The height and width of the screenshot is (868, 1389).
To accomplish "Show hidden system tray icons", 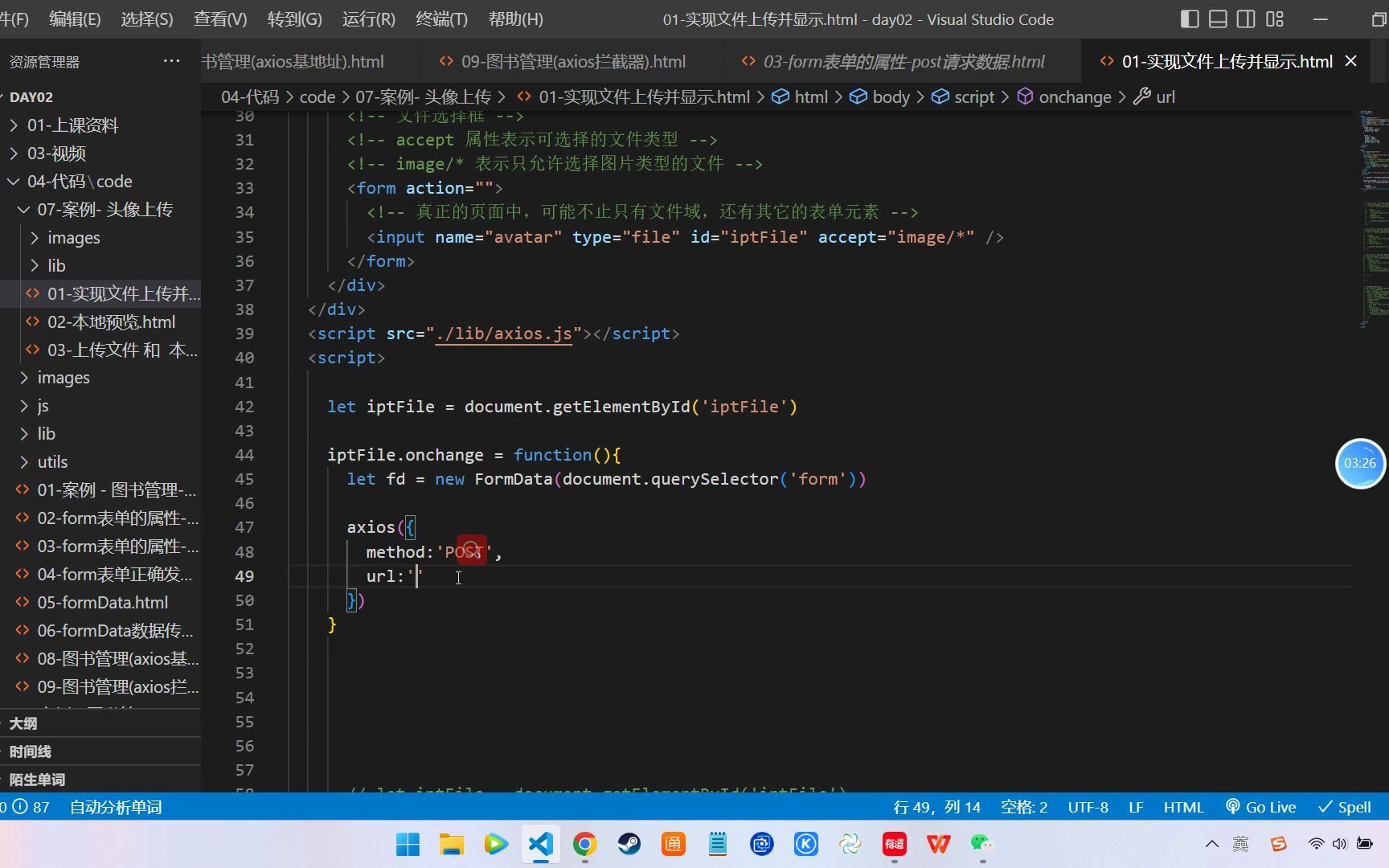I will [1211, 844].
